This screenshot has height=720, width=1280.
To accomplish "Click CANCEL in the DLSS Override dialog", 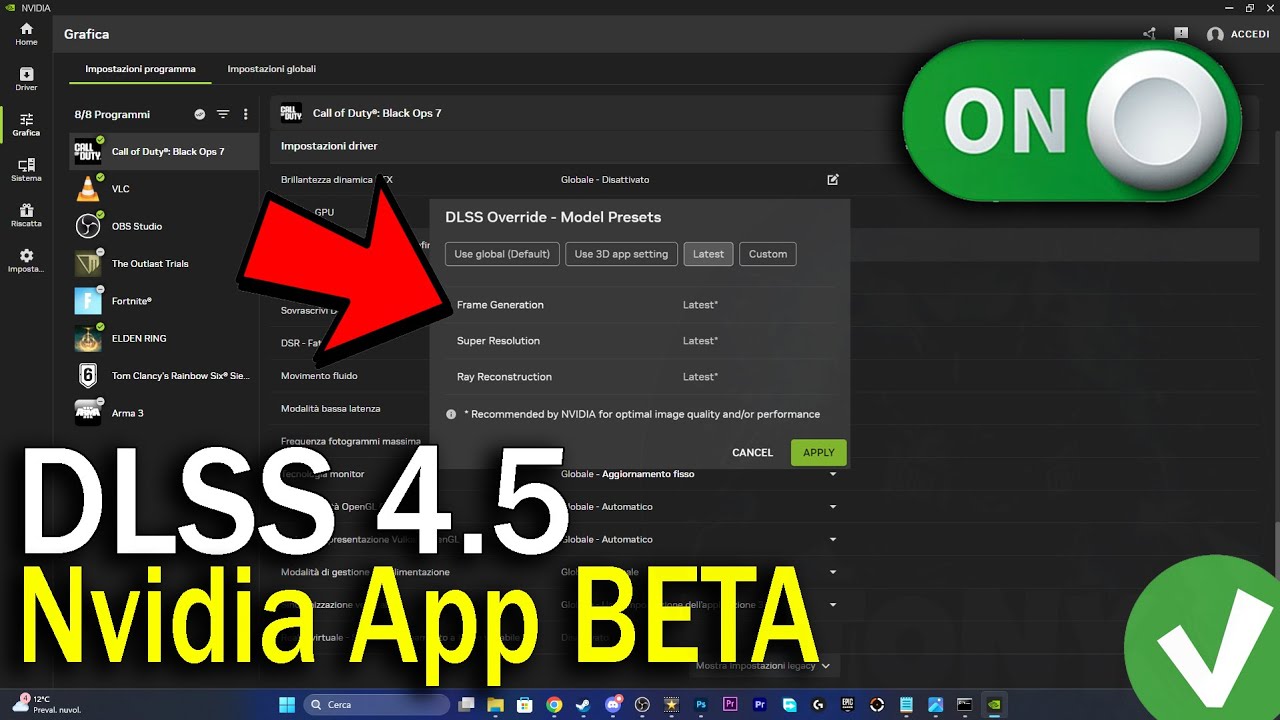I will [752, 453].
